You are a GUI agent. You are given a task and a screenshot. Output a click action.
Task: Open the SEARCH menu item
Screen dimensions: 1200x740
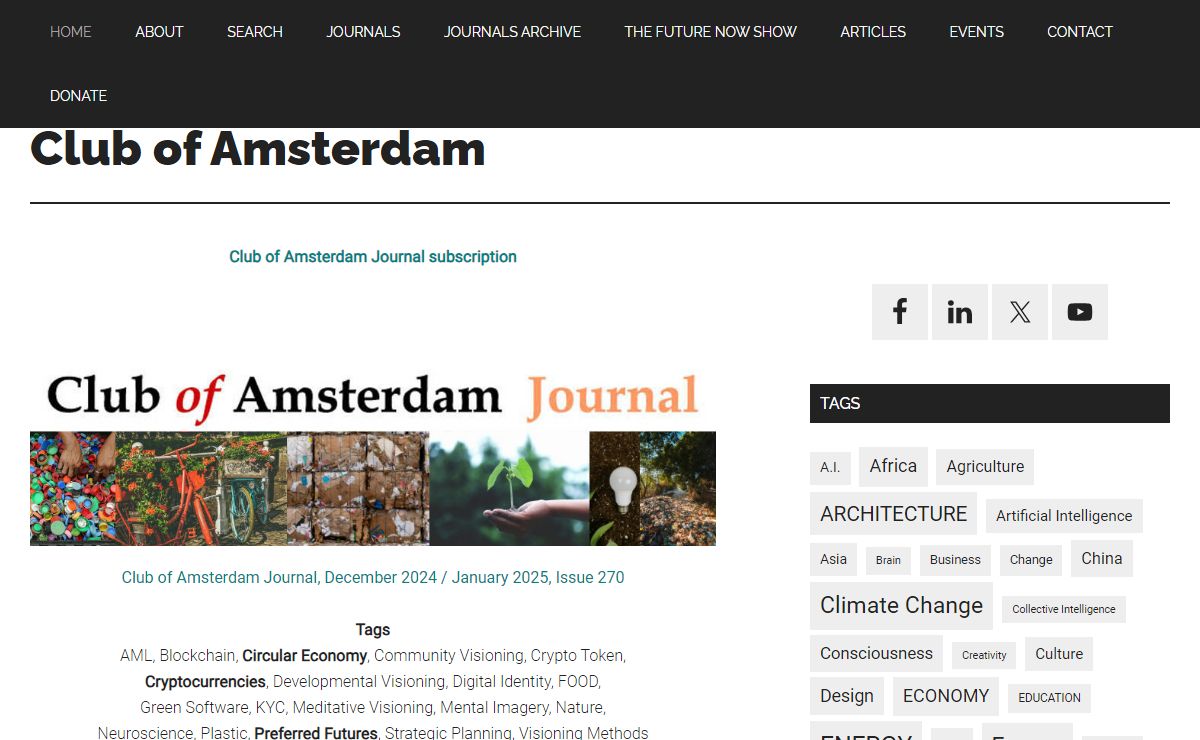[255, 32]
